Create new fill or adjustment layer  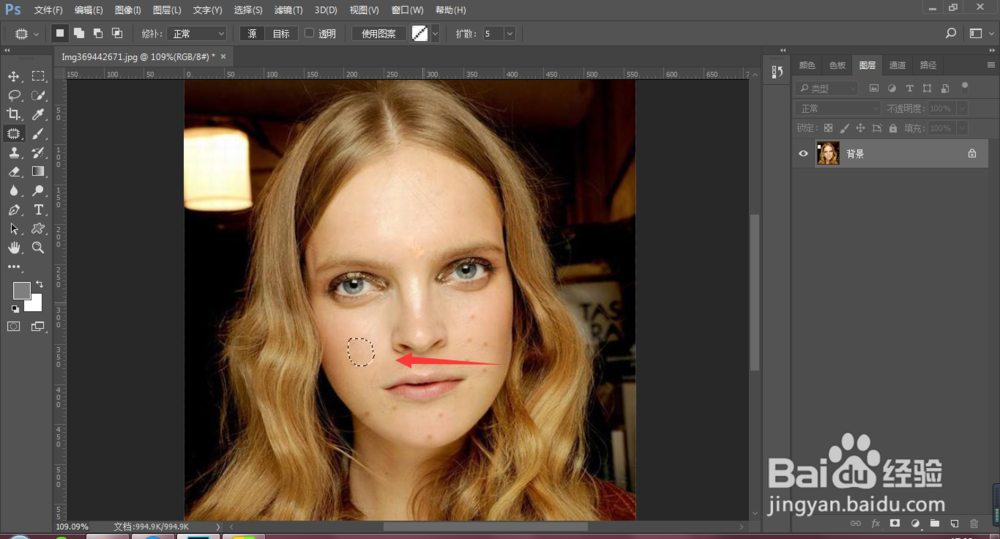pyautogui.click(x=915, y=524)
